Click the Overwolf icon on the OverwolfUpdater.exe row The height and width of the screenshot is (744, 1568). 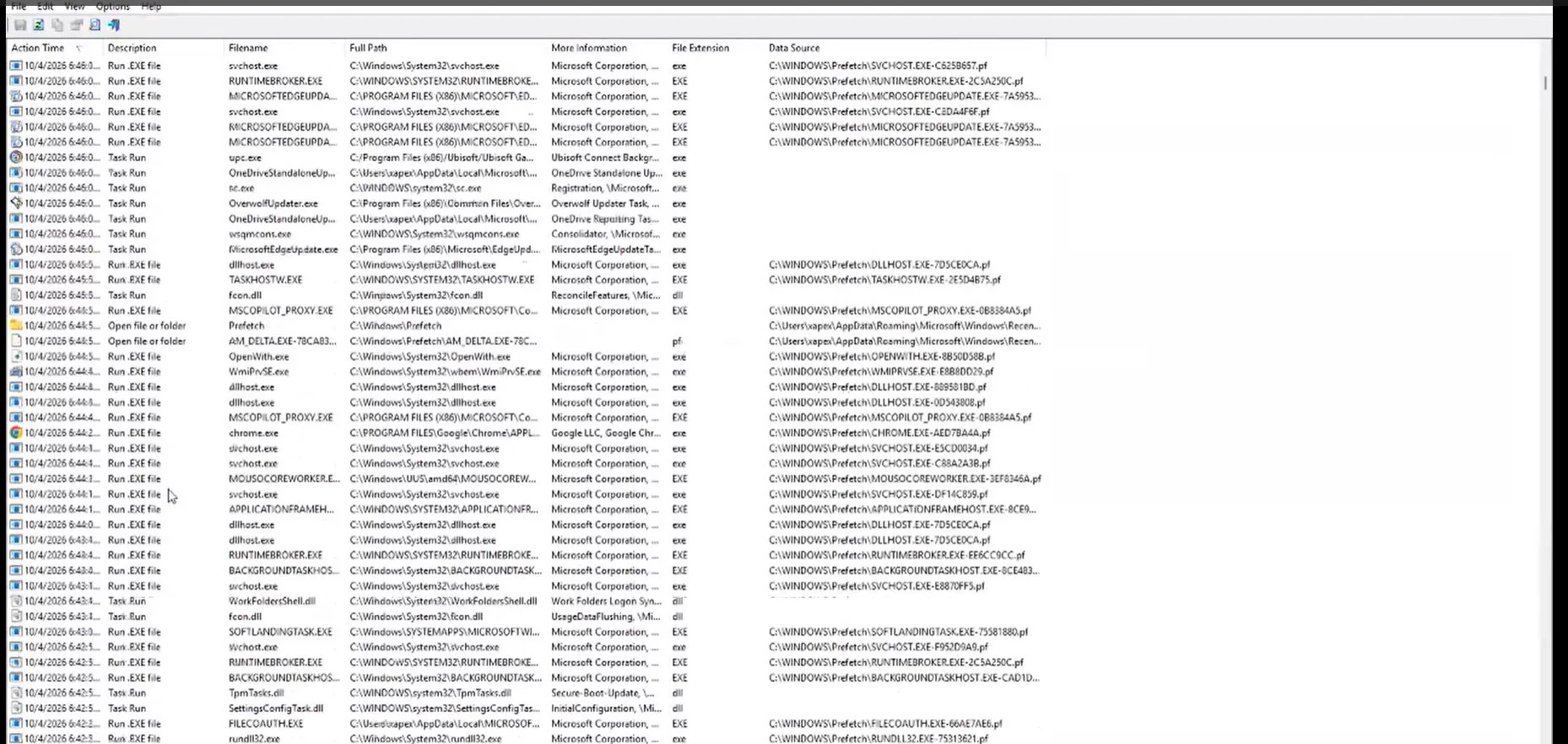coord(16,203)
